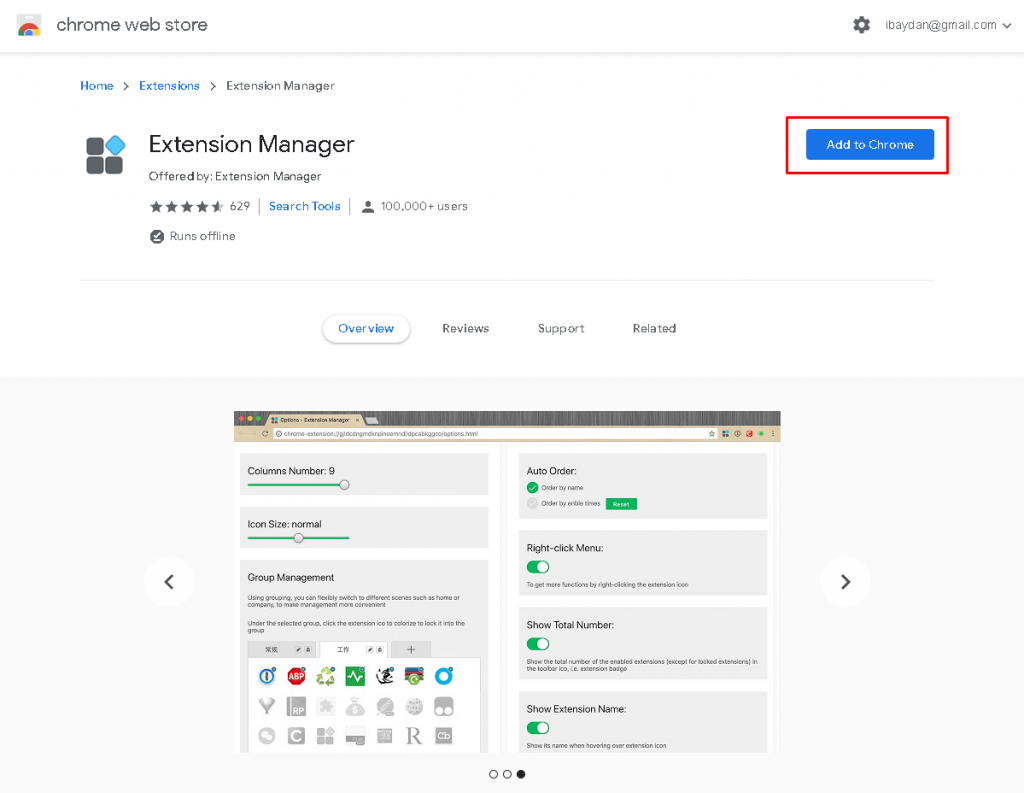Click the Runs offline checkmark icon
This screenshot has width=1024, height=793.
(157, 236)
